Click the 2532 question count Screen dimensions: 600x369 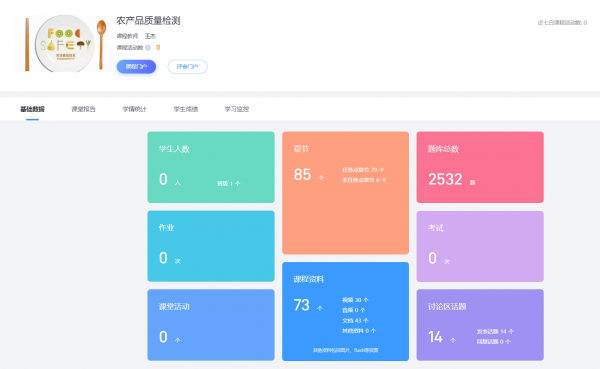tap(445, 179)
